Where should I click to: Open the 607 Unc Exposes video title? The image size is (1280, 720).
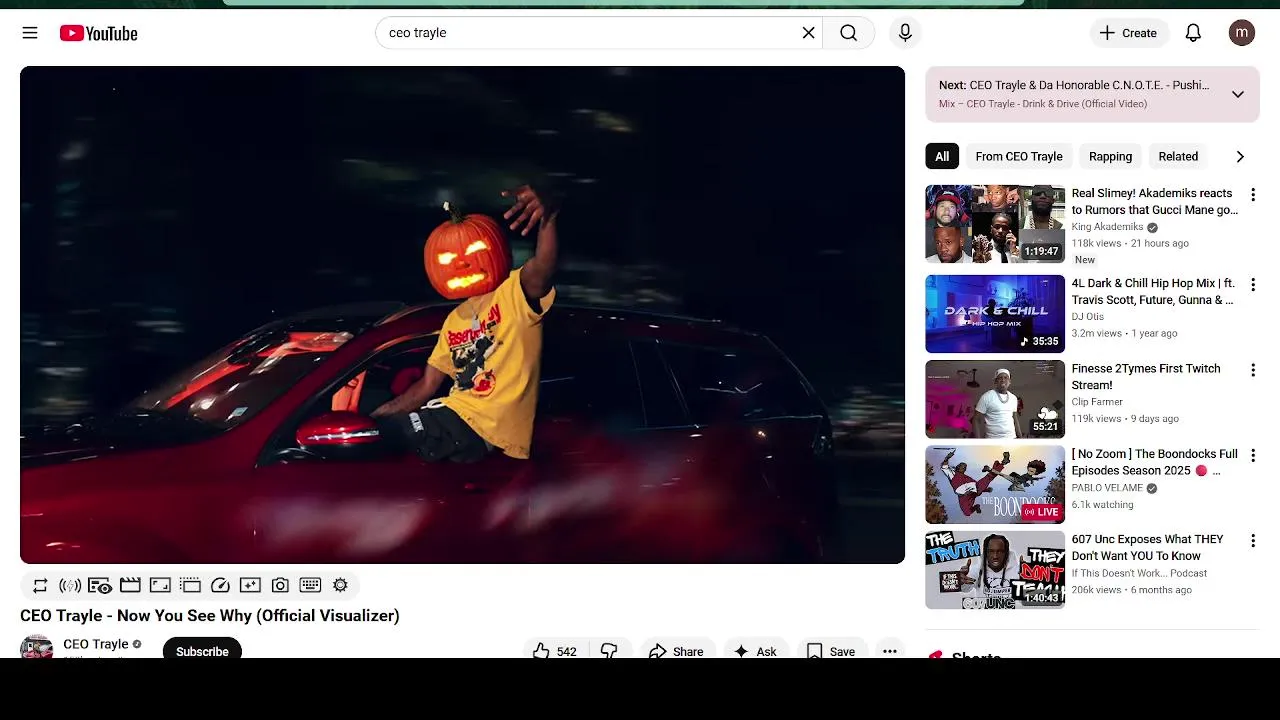pyautogui.click(x=1148, y=547)
